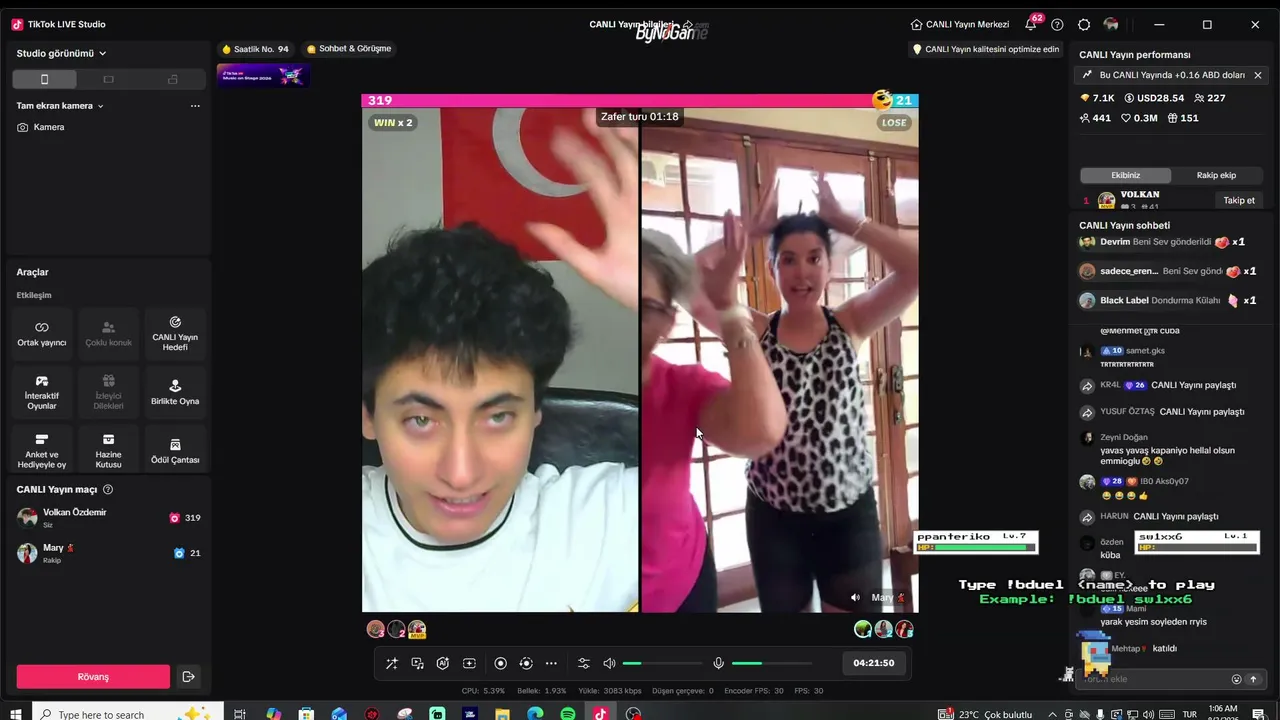This screenshot has width=1280, height=720.
Task: Open the emoji picker in chat
Action: click(1236, 679)
